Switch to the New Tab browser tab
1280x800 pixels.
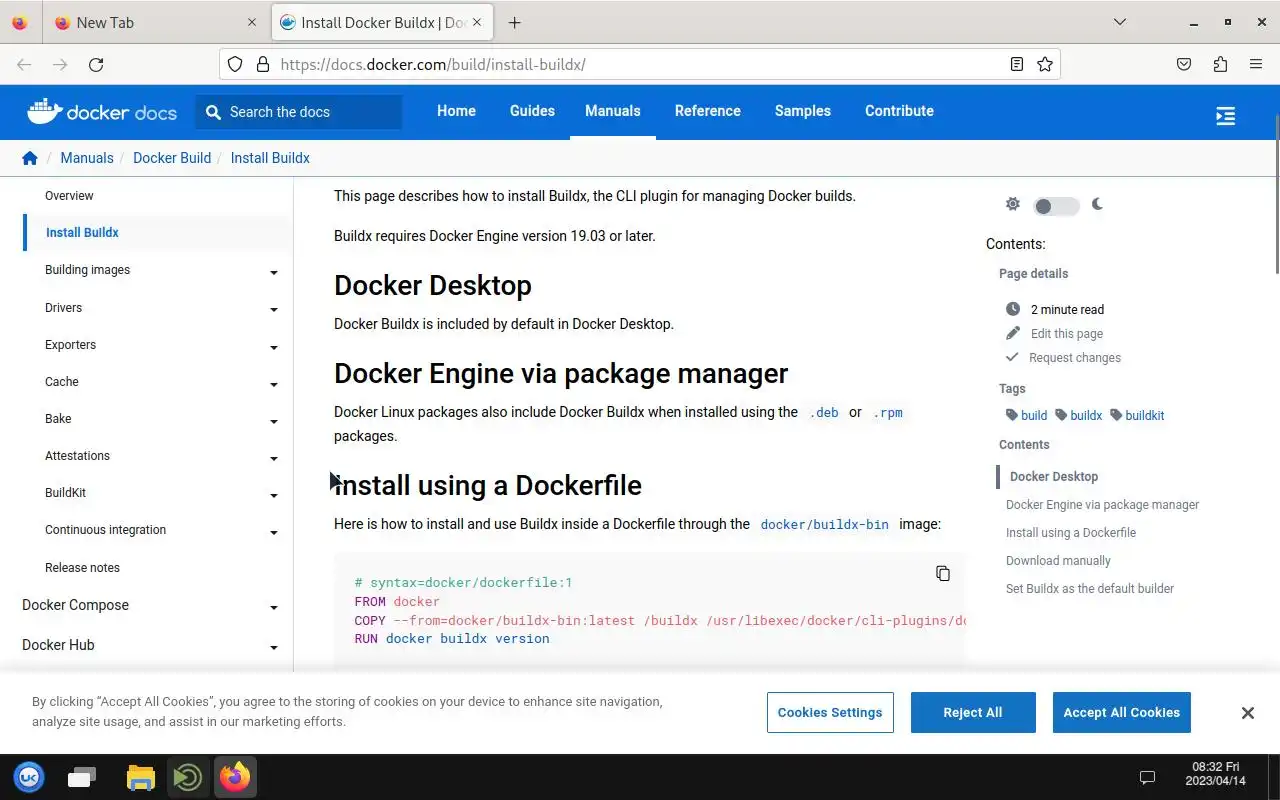(156, 22)
